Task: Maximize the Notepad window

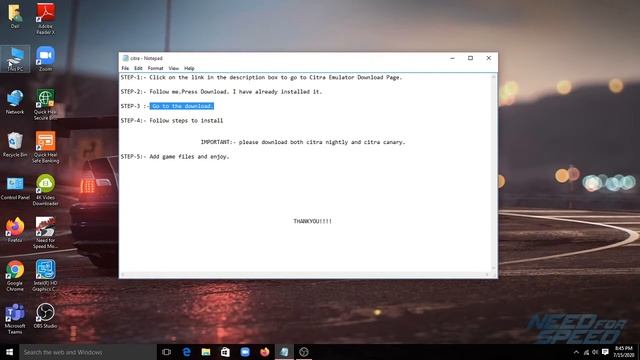Action: pos(470,58)
